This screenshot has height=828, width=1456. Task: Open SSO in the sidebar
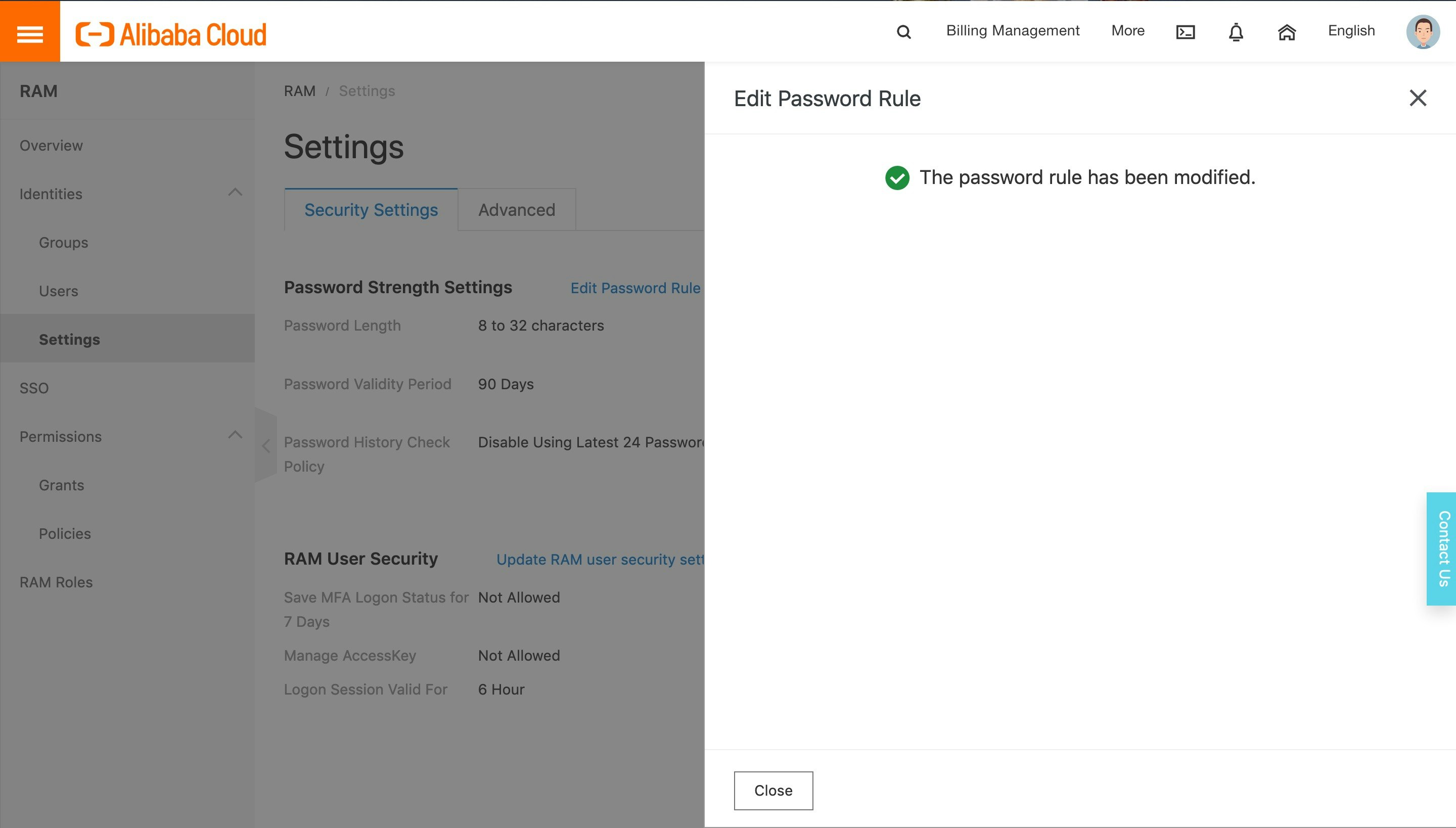tap(34, 388)
